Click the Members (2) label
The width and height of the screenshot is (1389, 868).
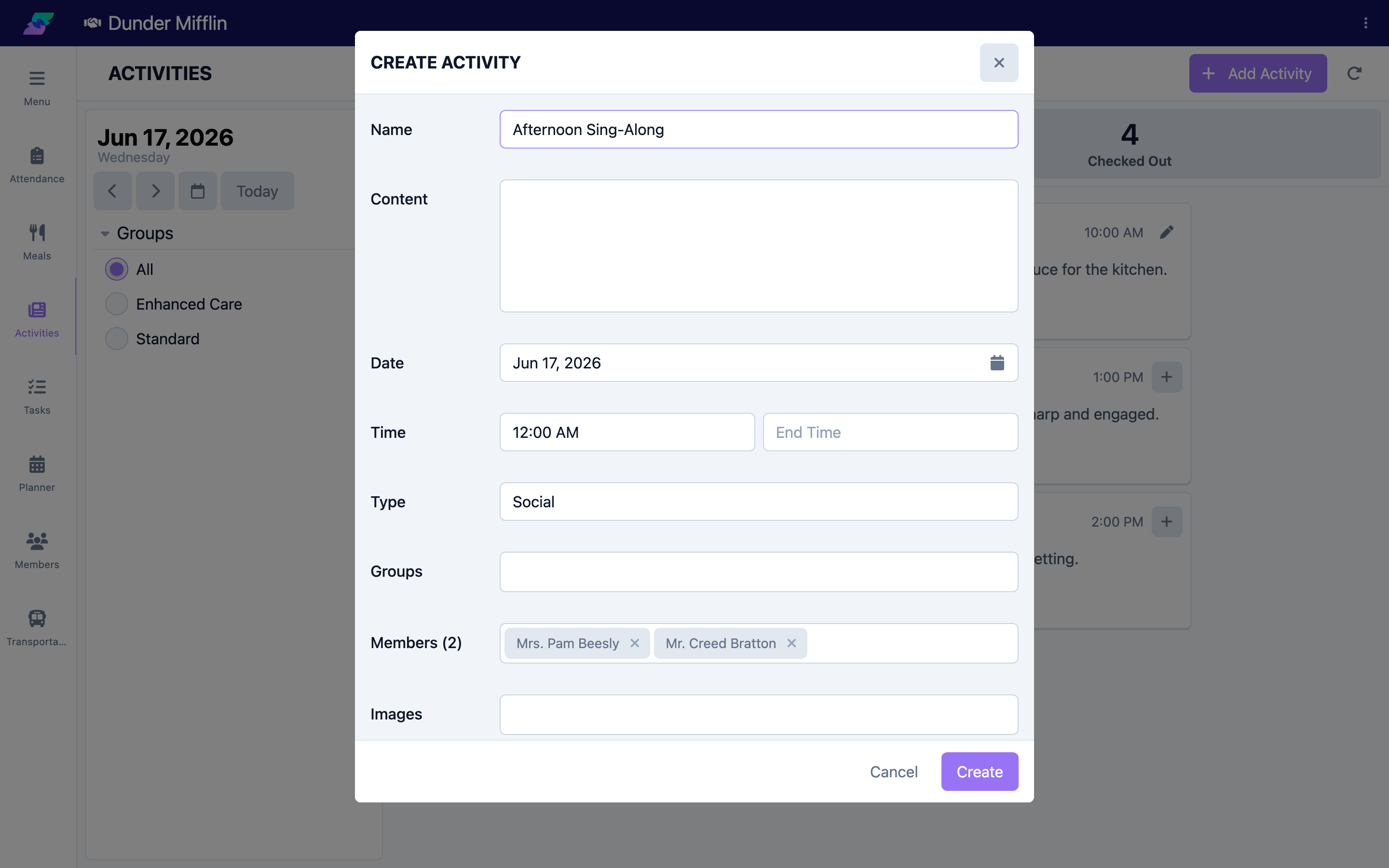(416, 642)
